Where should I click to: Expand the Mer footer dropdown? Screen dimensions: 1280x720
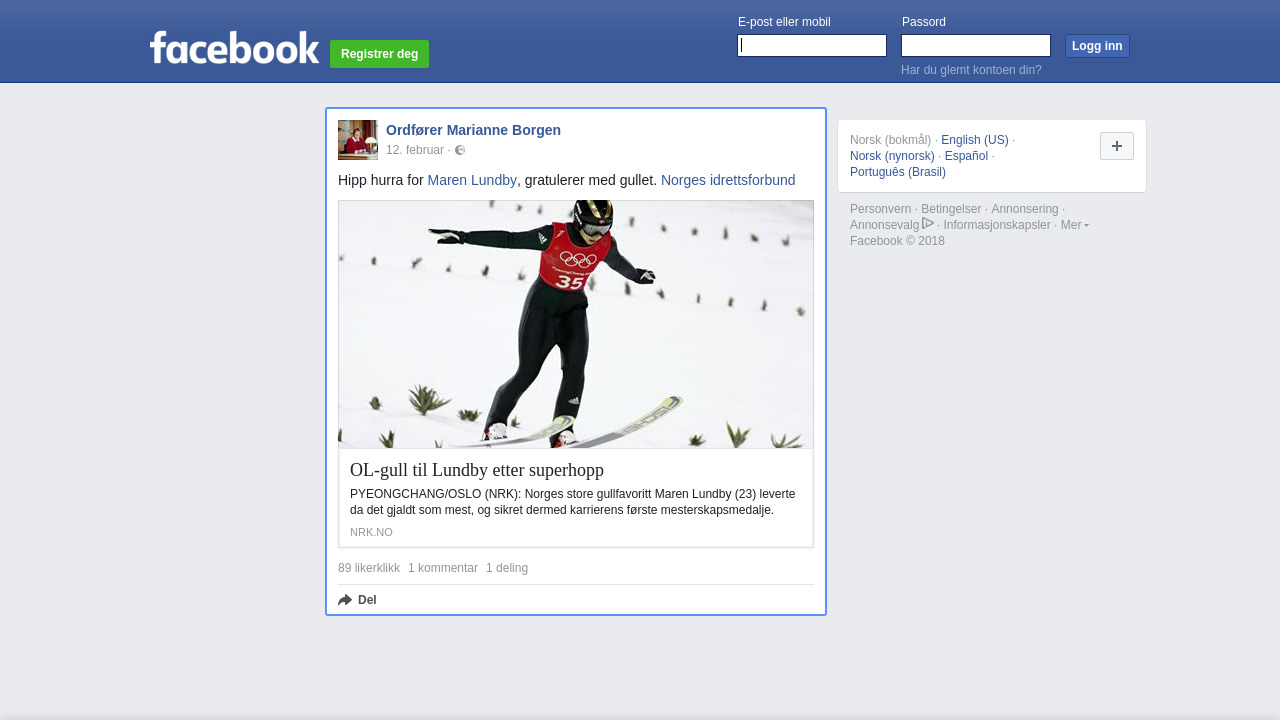coord(1075,225)
